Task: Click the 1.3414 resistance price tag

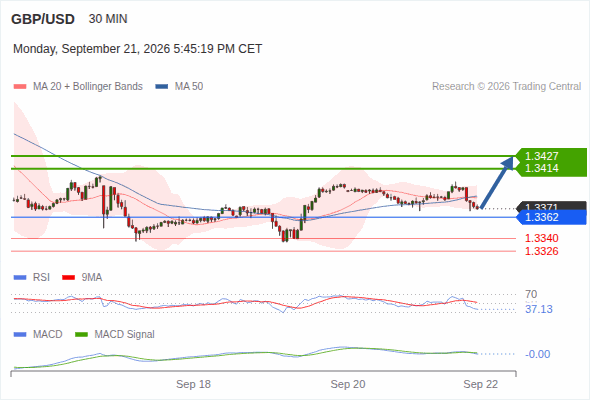Action: tap(551, 169)
